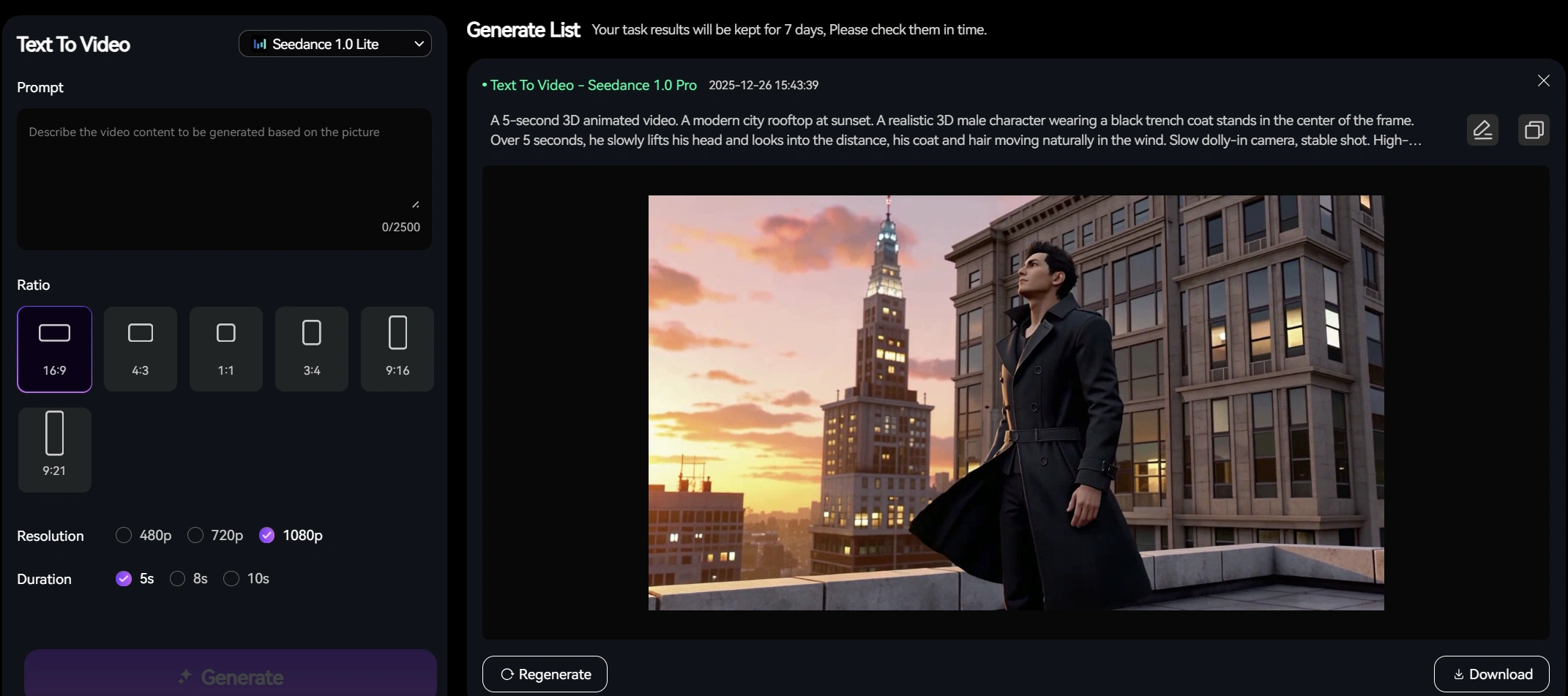Select the 4:3 ratio card
Image resolution: width=1568 pixels, height=696 pixels.
coord(140,348)
